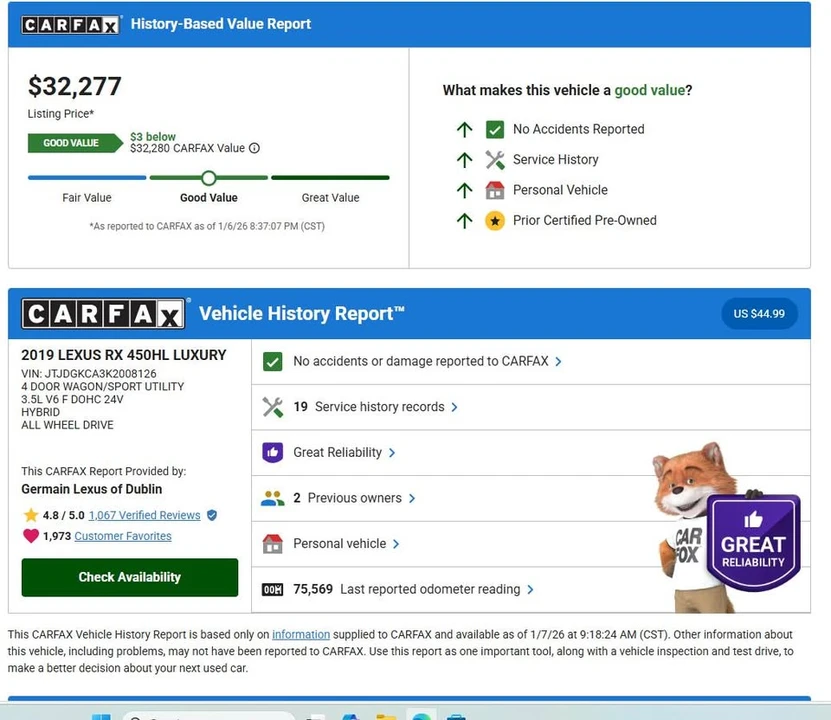Click the up arrow next to No Accidents Reported
Image resolution: width=831 pixels, height=720 pixels.
point(465,129)
